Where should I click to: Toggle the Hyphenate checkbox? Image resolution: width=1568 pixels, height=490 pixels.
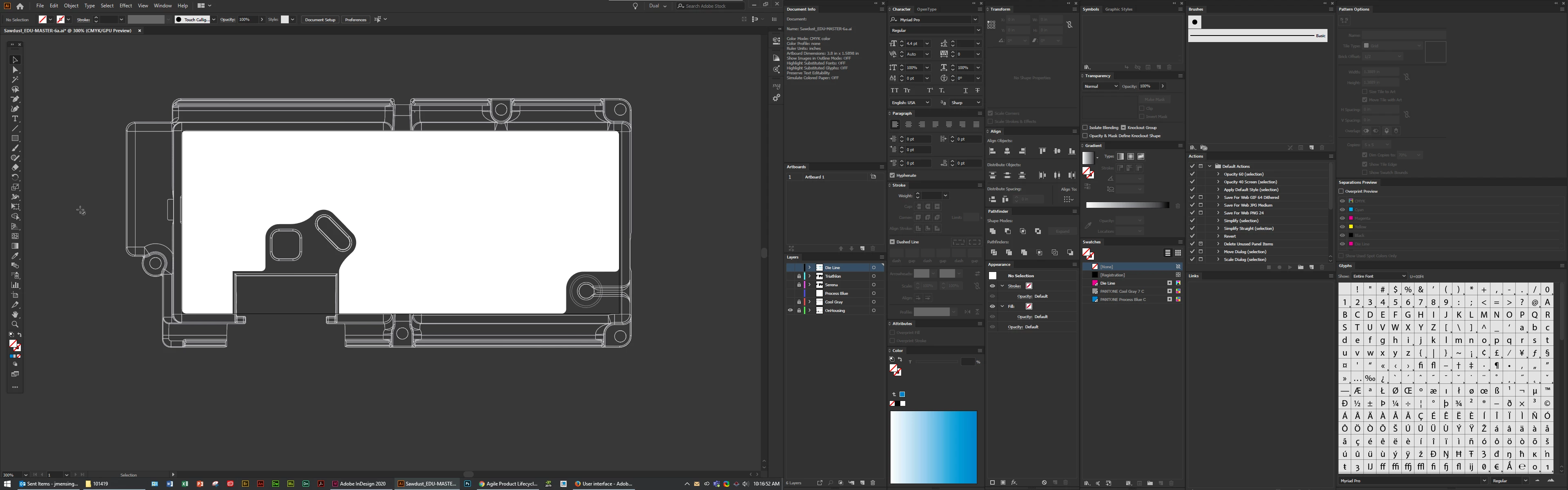(x=892, y=175)
